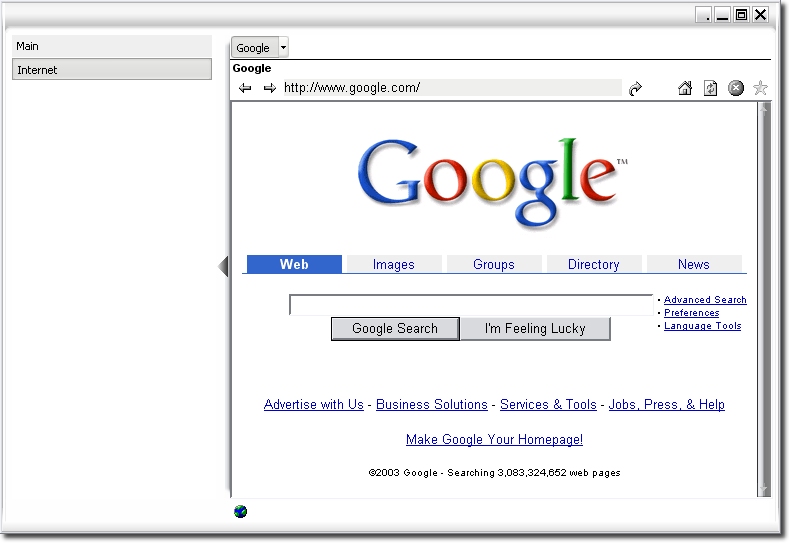Minimize the window

click(722, 15)
